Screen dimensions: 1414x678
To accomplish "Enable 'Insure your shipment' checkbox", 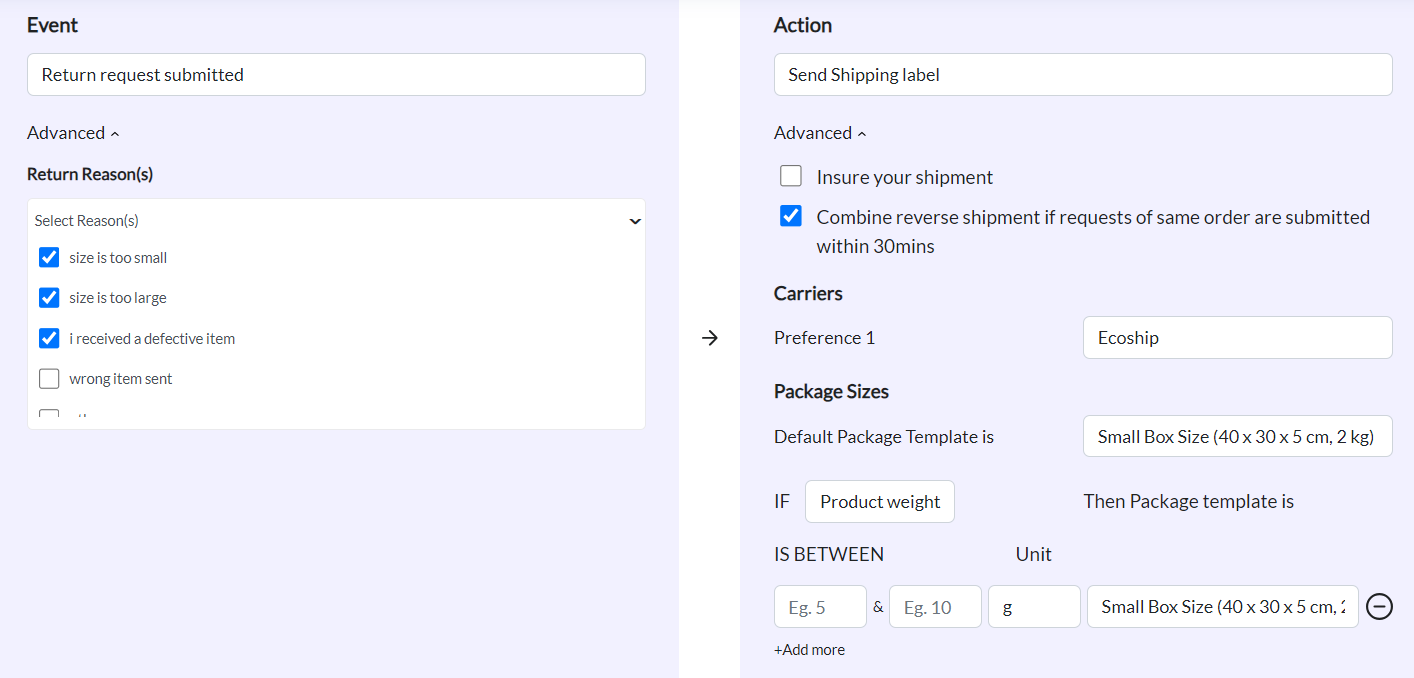I will click(791, 177).
